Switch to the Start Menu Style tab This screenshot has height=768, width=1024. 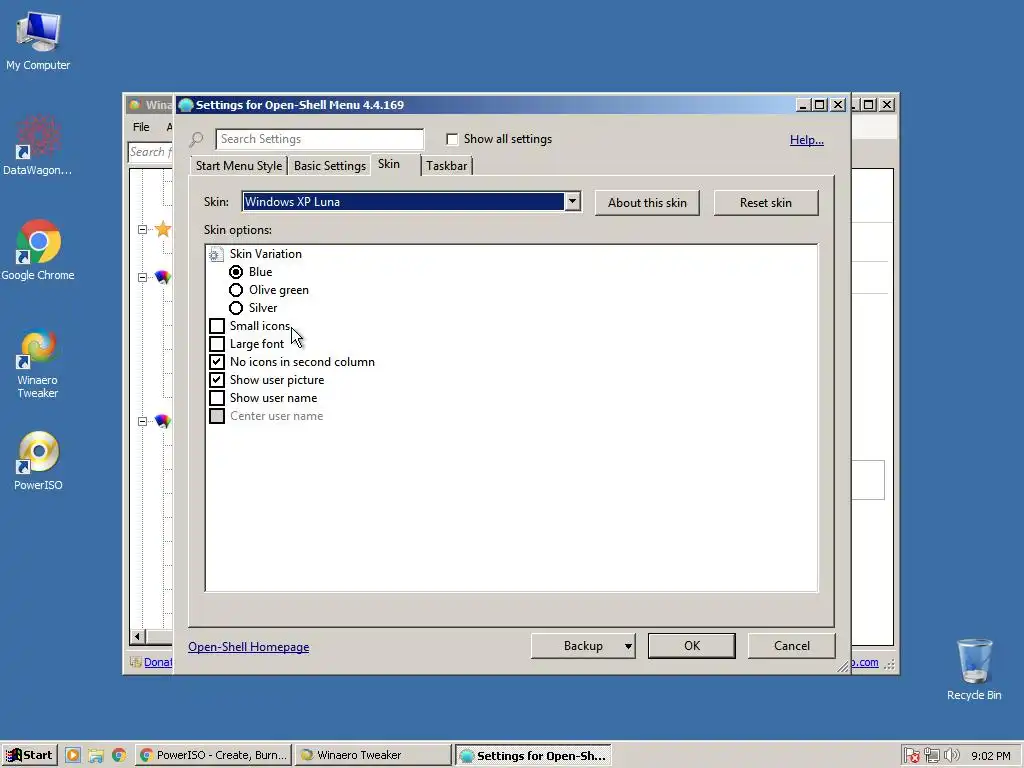[239, 166]
